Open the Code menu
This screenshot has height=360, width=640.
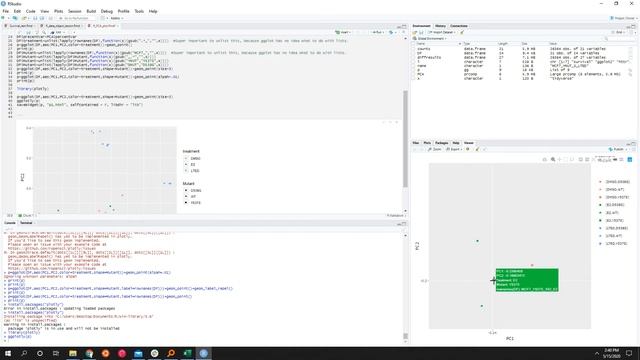pos(31,11)
